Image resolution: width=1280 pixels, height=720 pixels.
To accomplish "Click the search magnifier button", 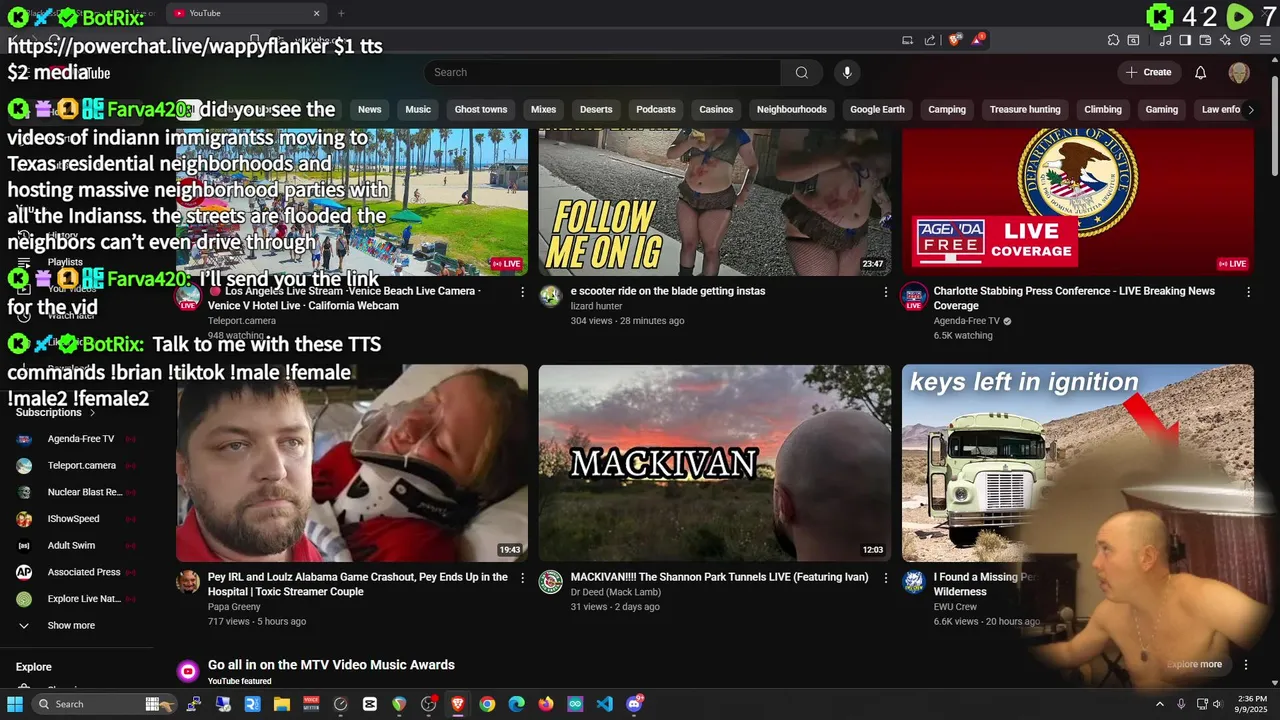I will (801, 72).
